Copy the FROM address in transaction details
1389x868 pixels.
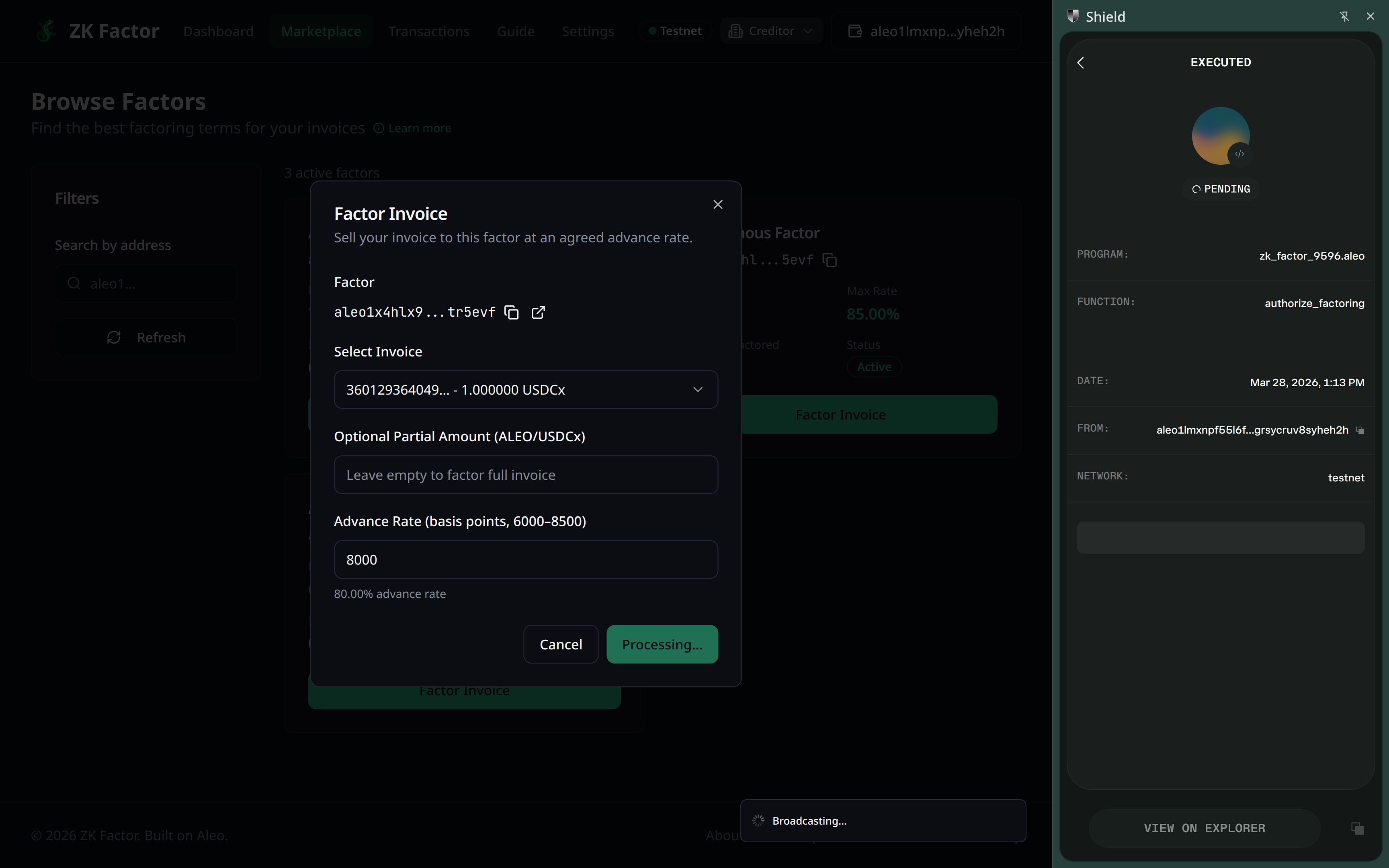tap(1360, 430)
